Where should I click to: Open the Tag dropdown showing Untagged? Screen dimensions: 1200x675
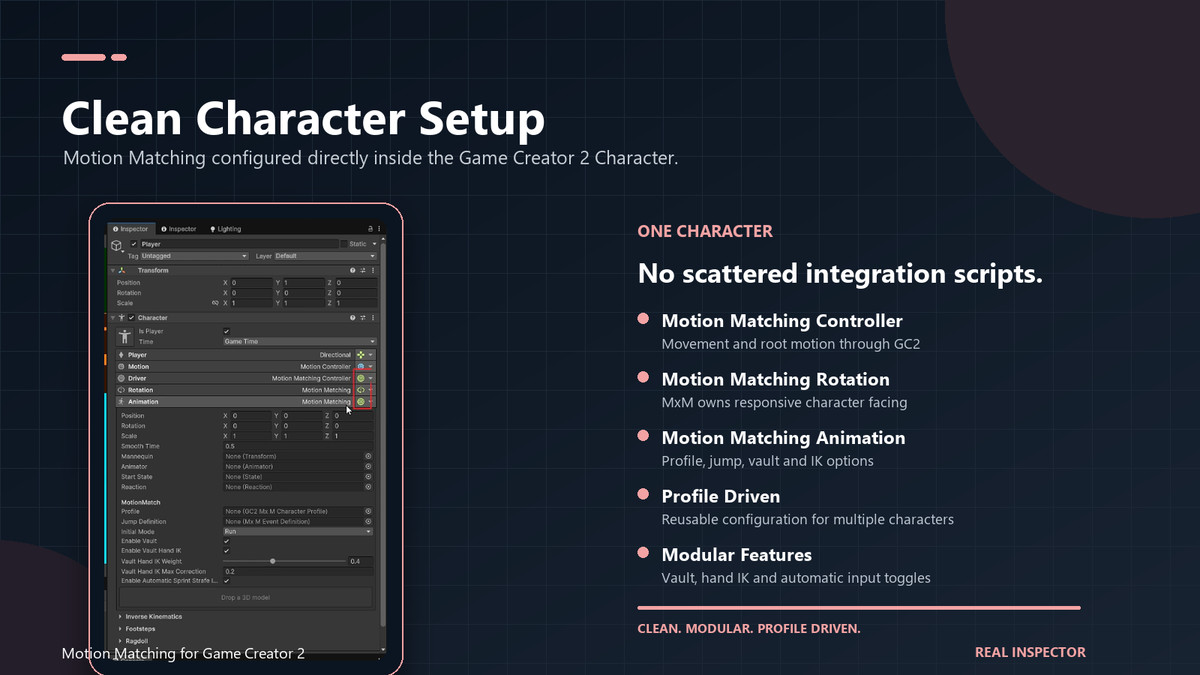pyautogui.click(x=194, y=256)
